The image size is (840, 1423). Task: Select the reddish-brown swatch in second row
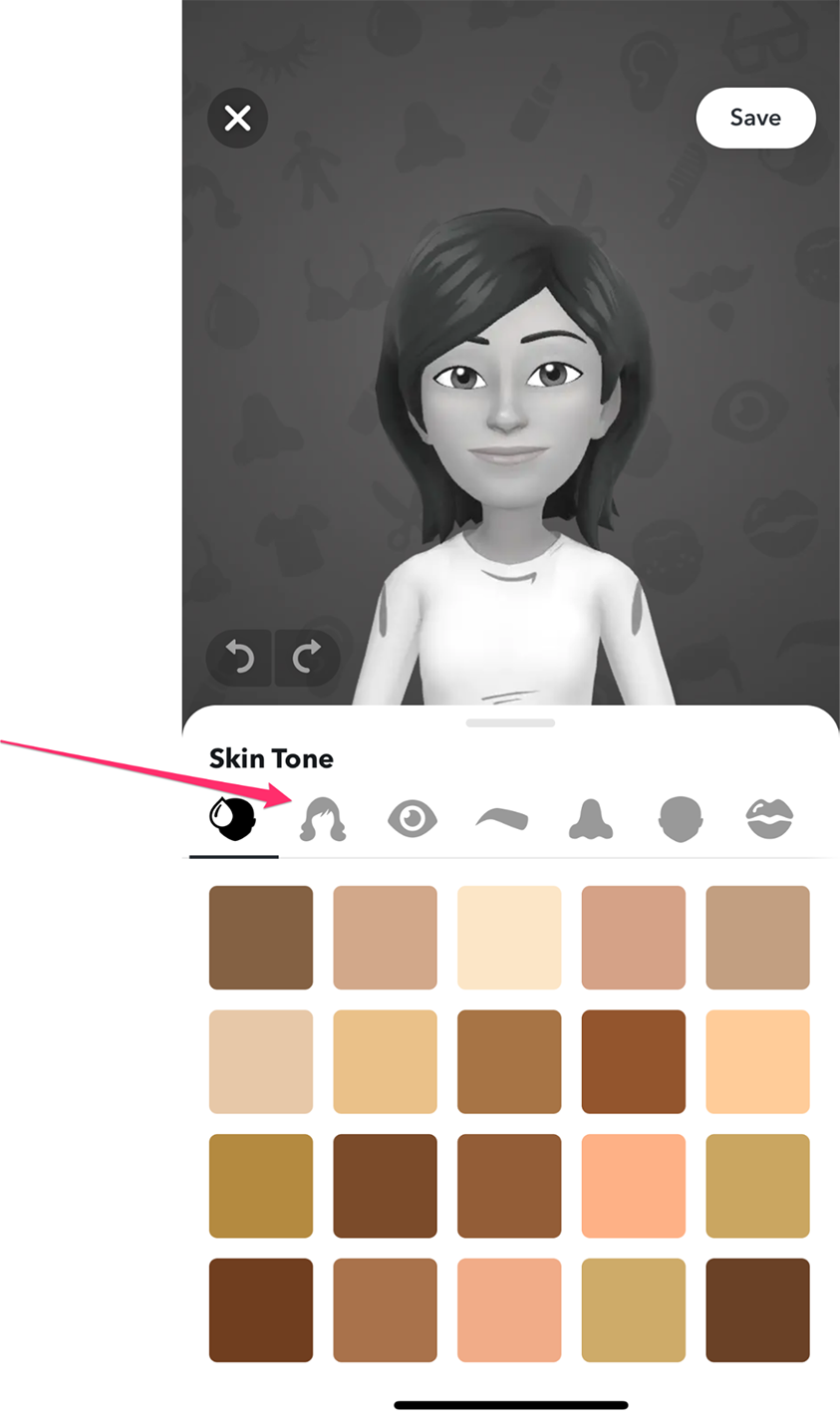click(x=634, y=1061)
